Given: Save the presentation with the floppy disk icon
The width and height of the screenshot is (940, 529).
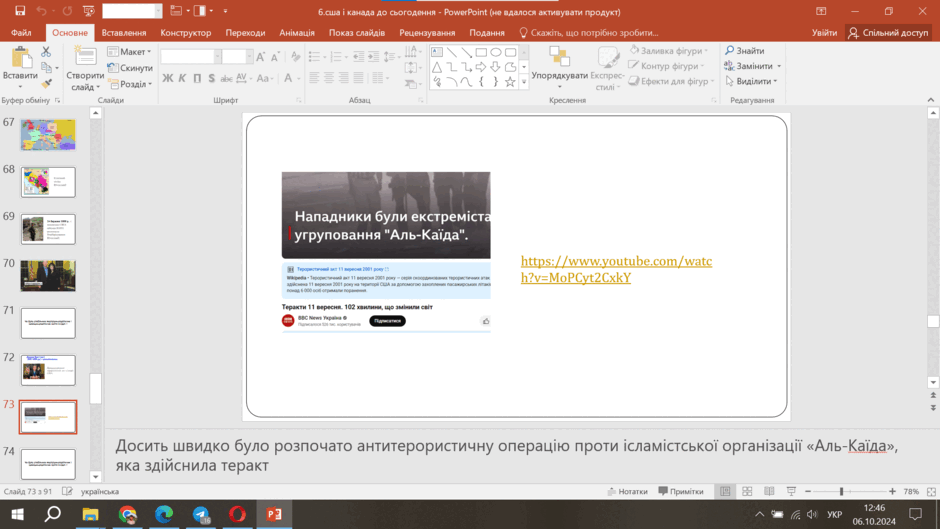Looking at the screenshot, I should click(20, 11).
